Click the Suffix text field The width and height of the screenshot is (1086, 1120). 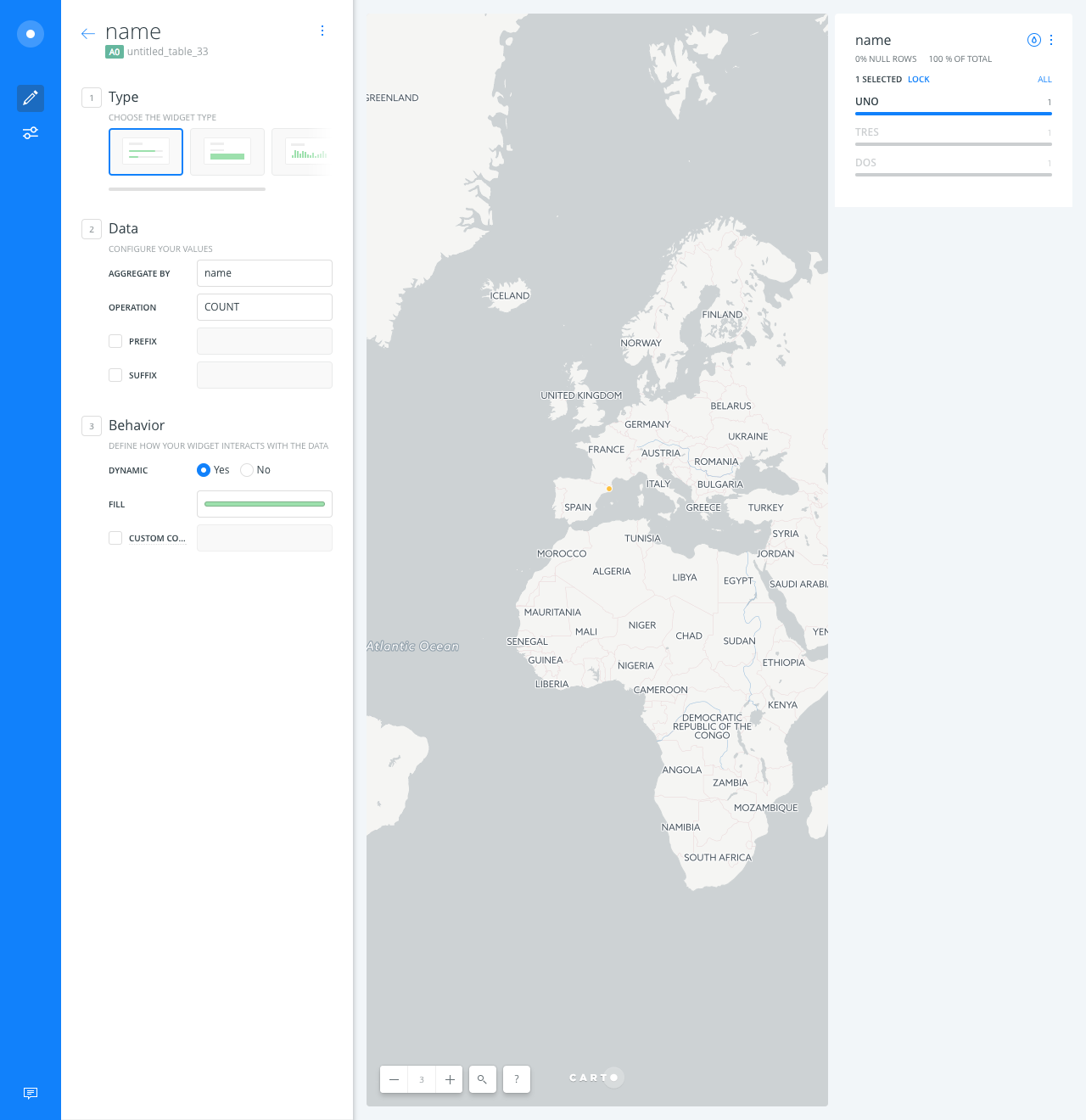tap(265, 375)
